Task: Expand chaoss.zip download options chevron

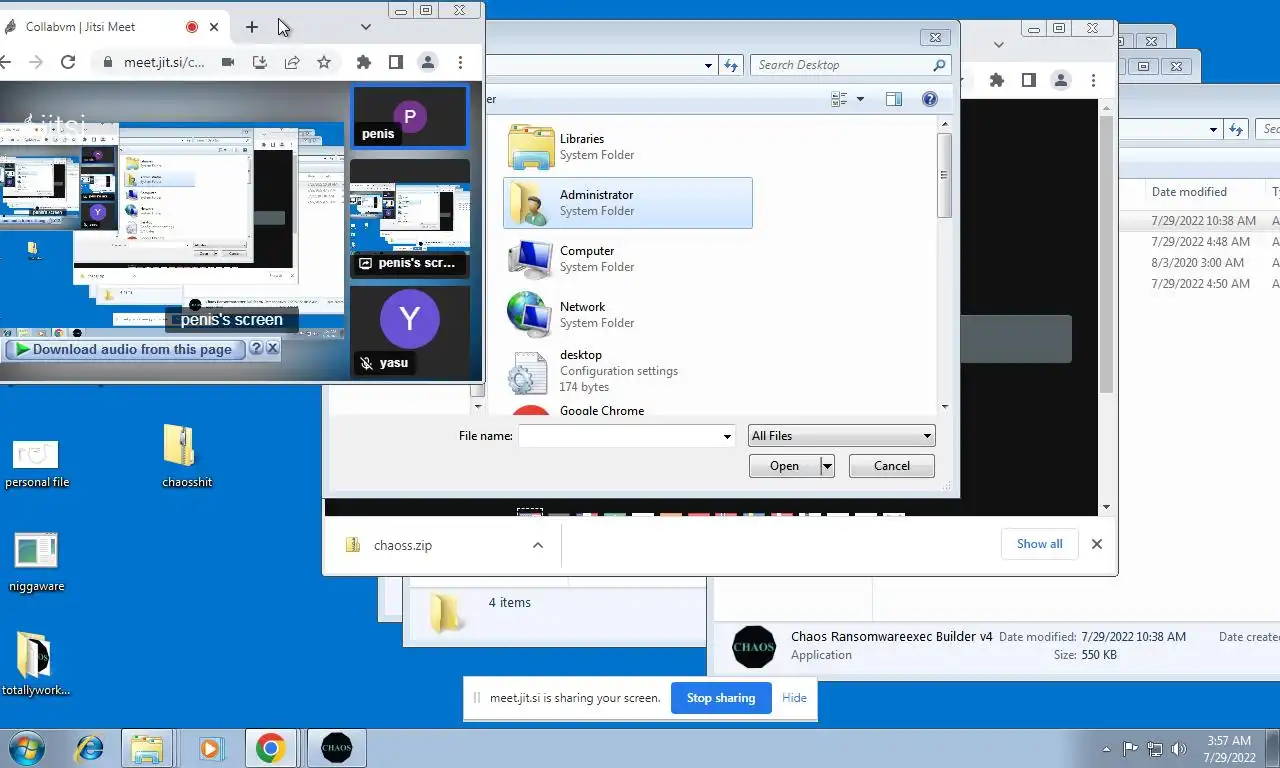Action: pyautogui.click(x=538, y=545)
